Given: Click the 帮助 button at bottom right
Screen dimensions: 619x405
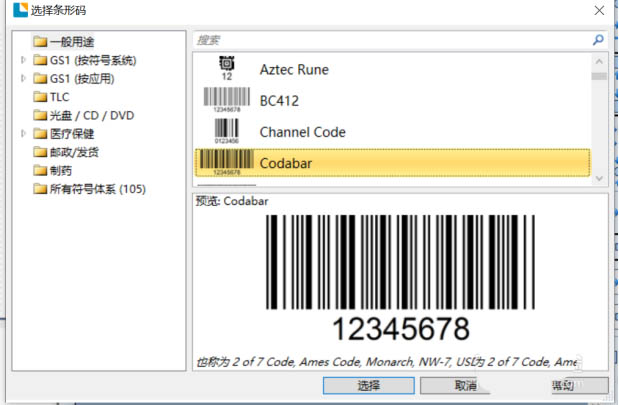Looking at the screenshot, I should 580,385.
